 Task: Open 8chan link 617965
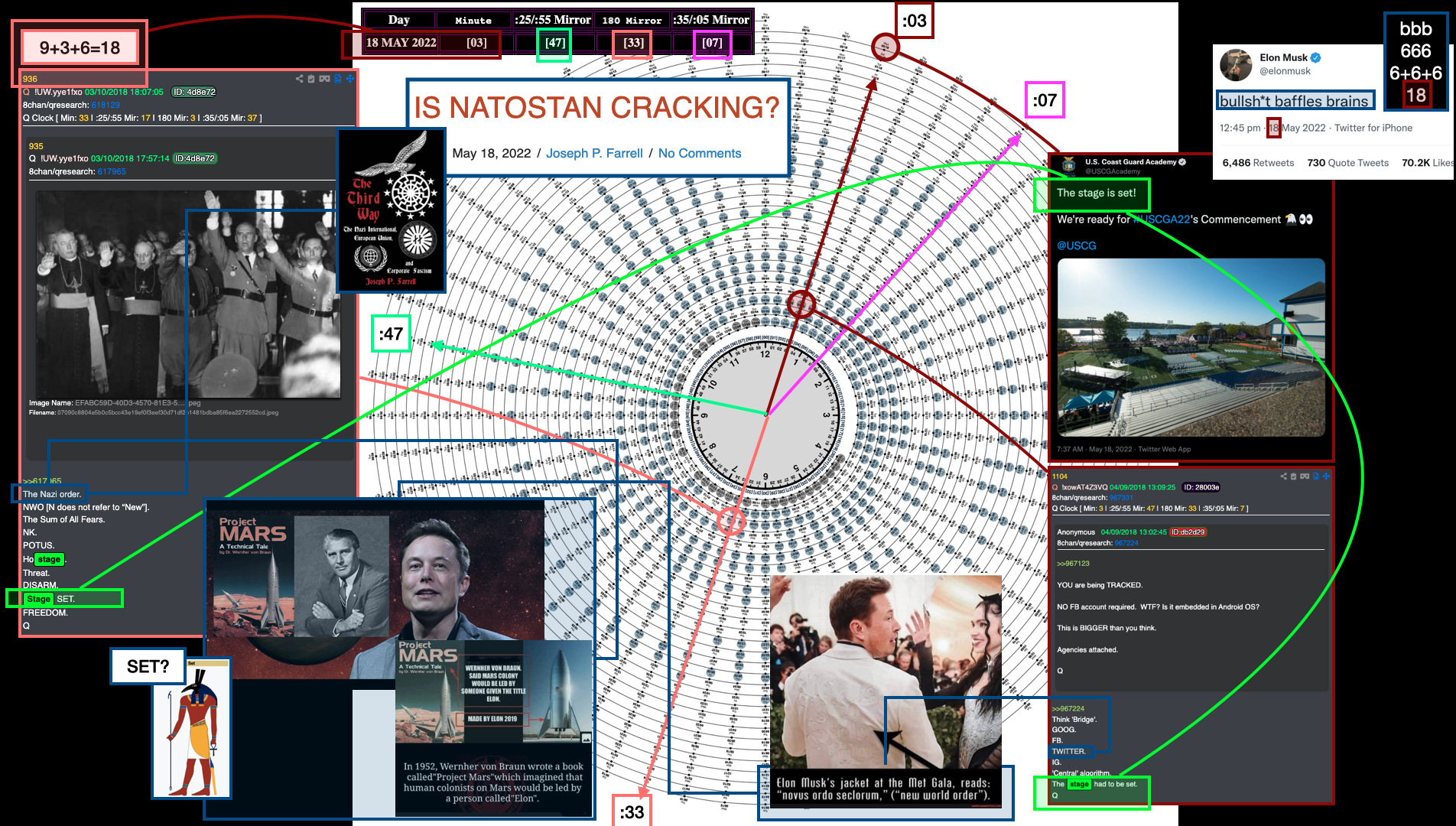tap(112, 171)
